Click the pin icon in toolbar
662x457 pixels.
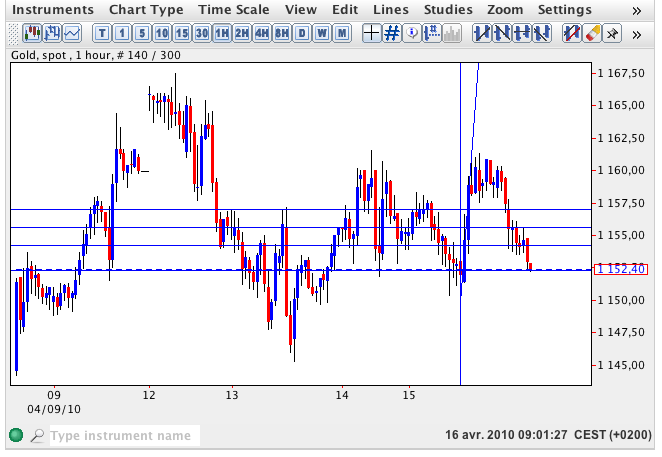(613, 33)
